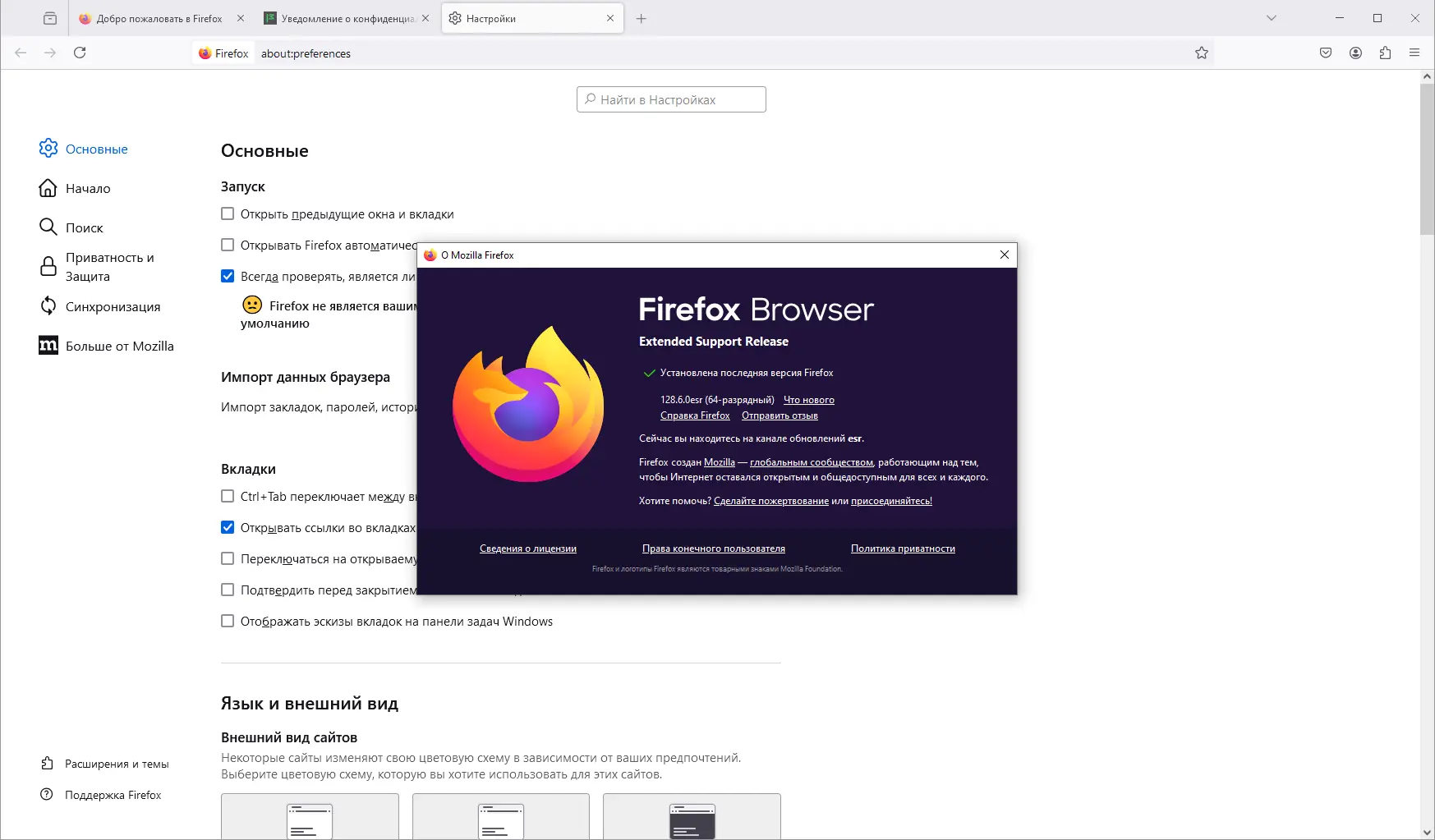
Task: Click the gear icon for Основные
Action: point(48,148)
